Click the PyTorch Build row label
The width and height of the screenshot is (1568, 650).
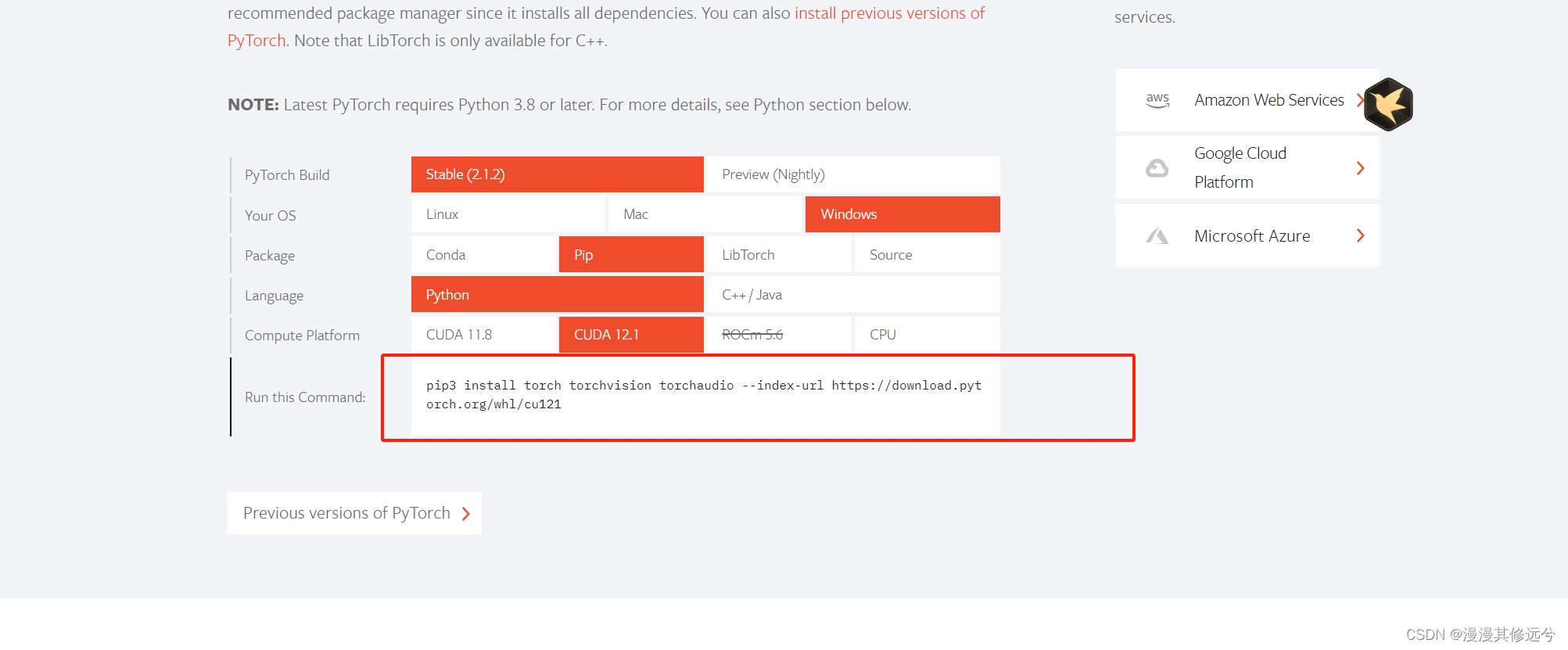tap(287, 175)
